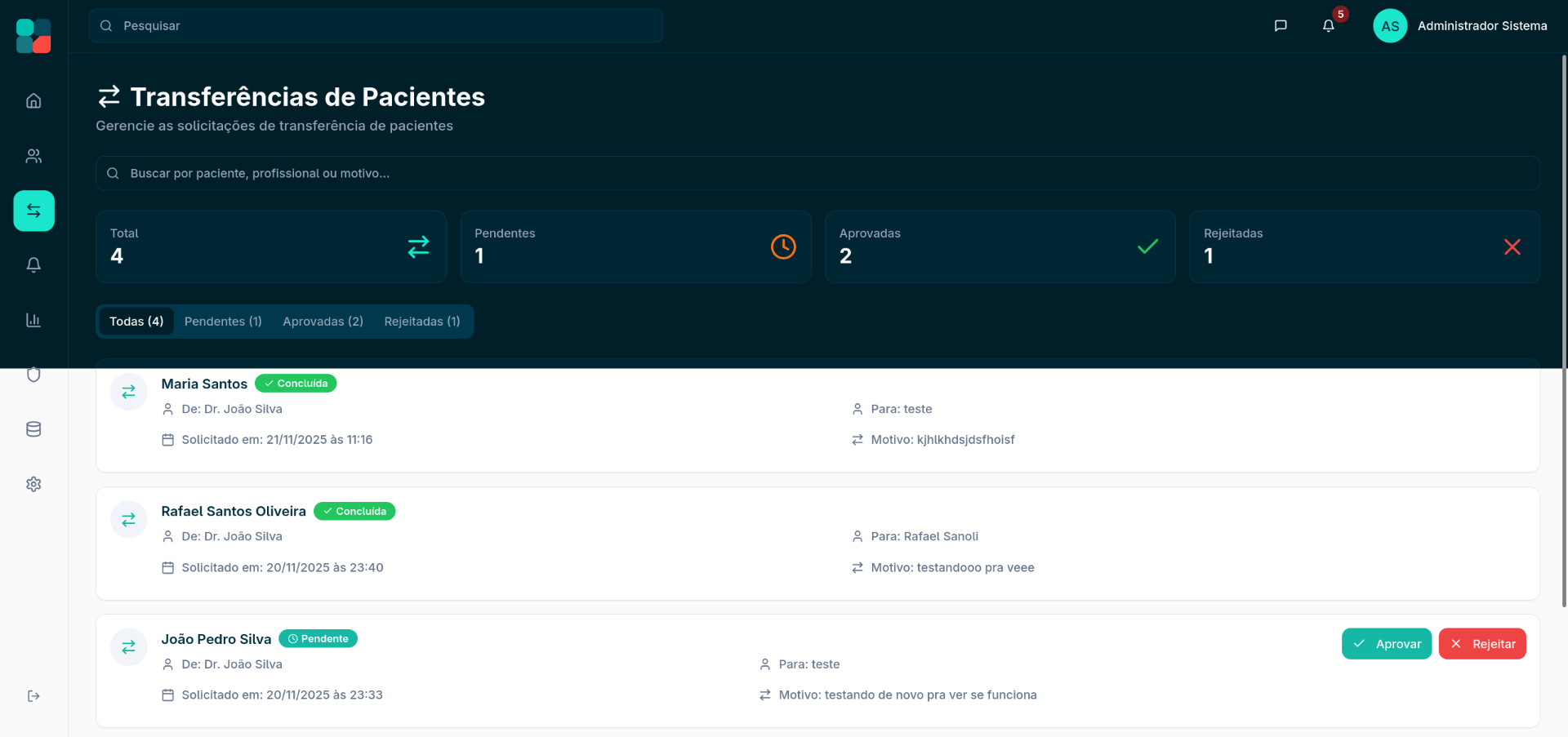Click the AS user avatar
1568x737 pixels.
click(1390, 26)
